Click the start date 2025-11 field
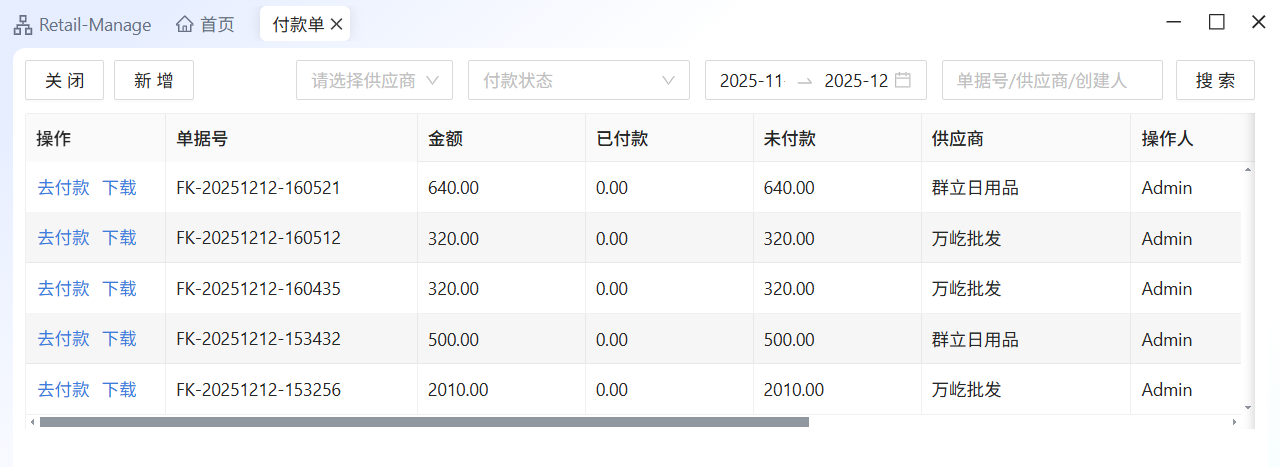This screenshot has height=467, width=1280. 750,81
